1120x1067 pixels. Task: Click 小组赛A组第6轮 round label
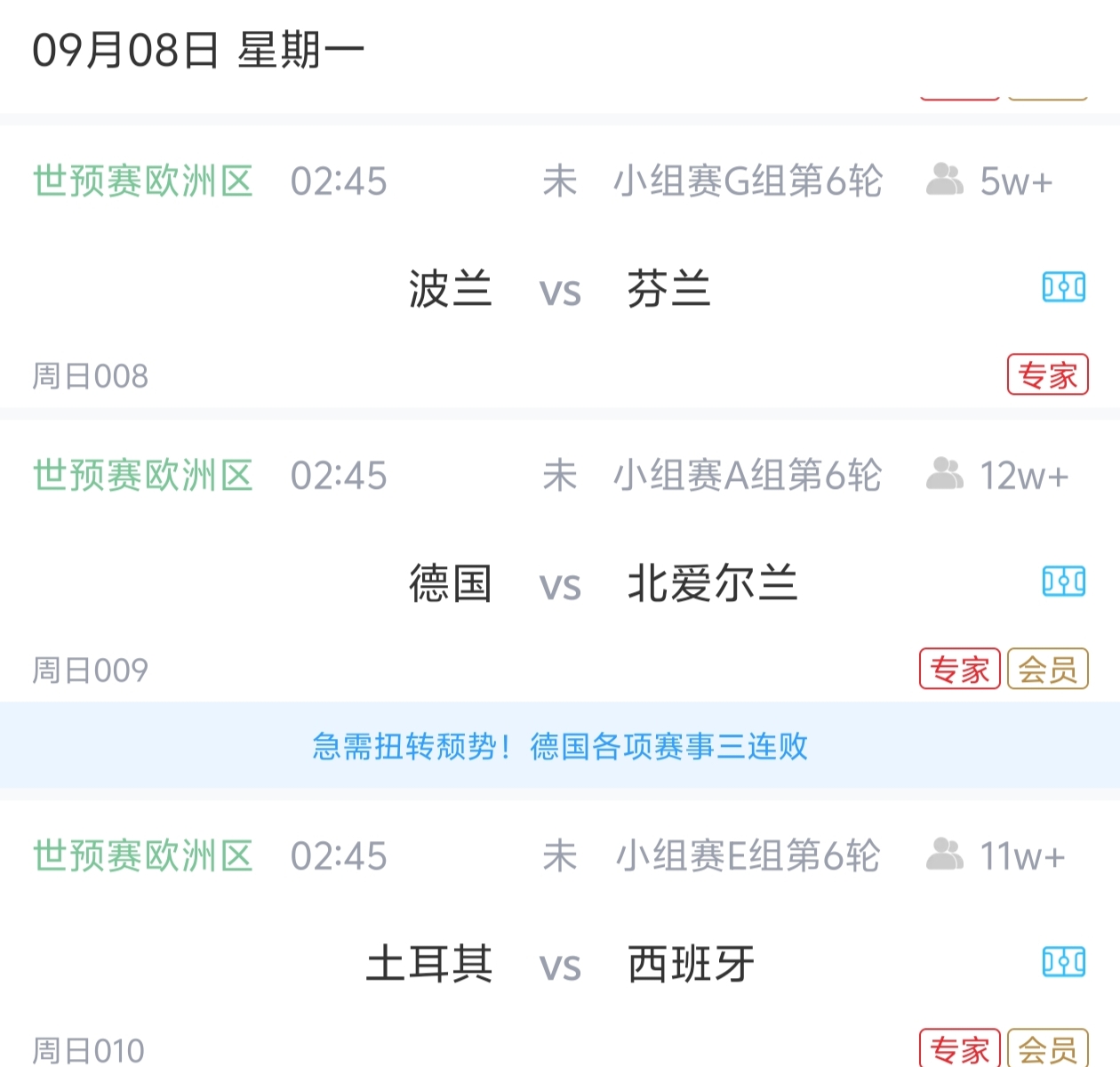748,476
